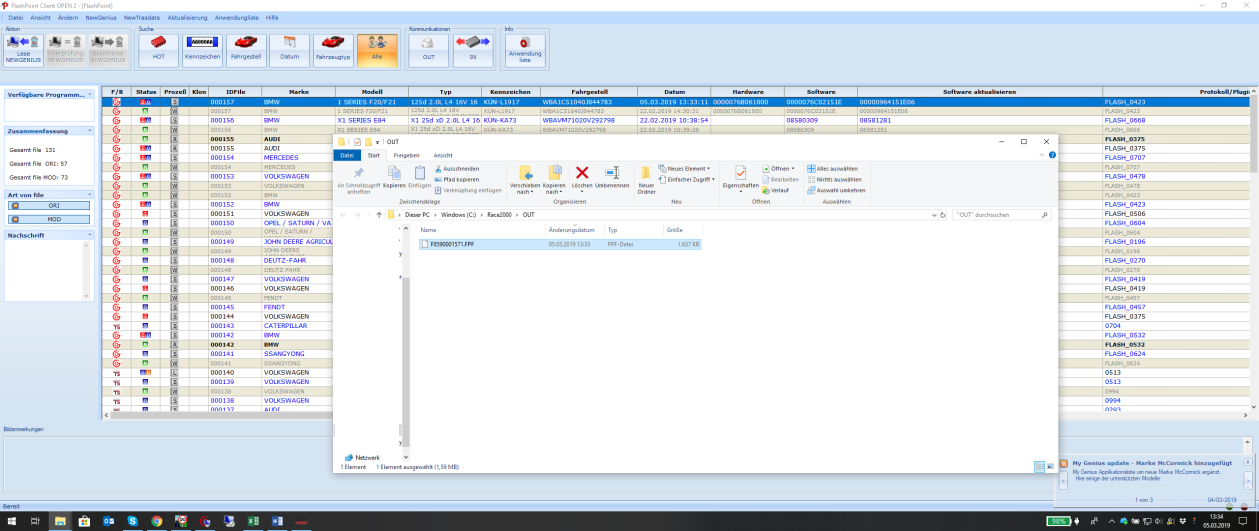The height and width of the screenshot is (531, 1259).
Task: Open Explorer help question mark icon
Action: click(1051, 155)
